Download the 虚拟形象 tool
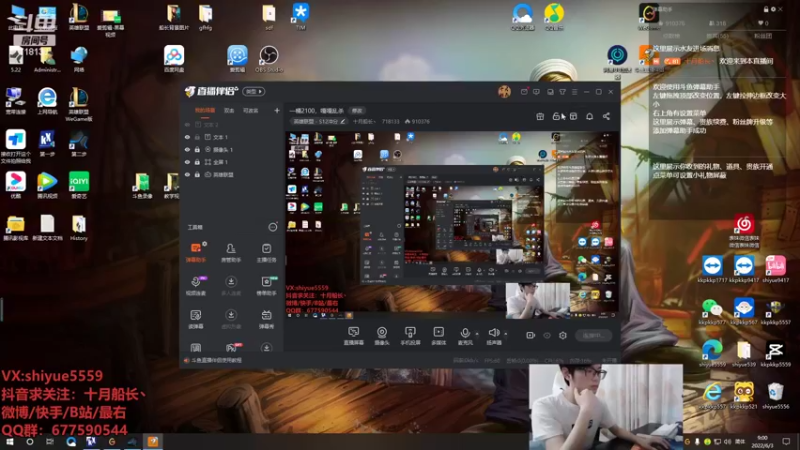This screenshot has height=450, width=800. pos(231,319)
